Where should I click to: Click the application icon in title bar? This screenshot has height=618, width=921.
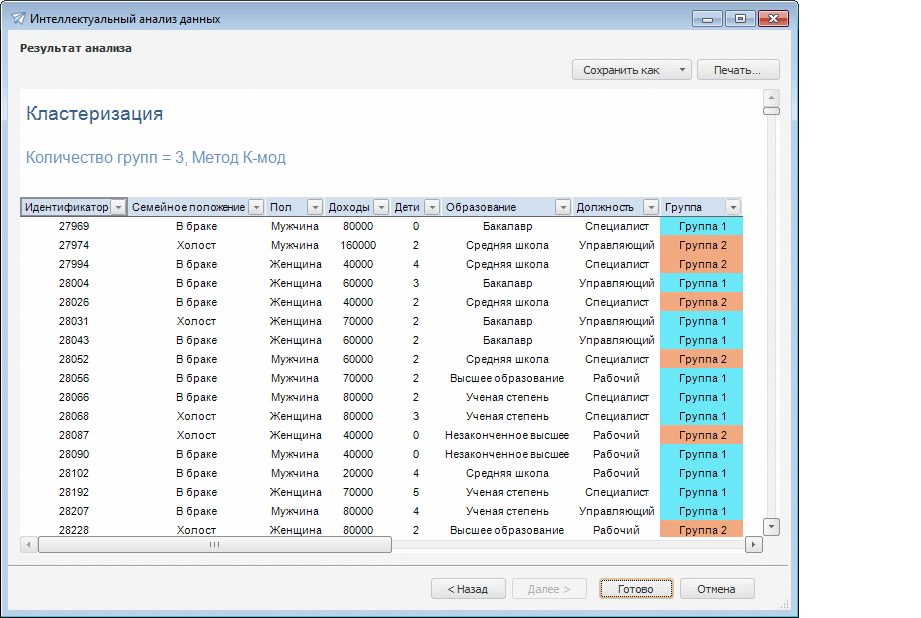tap(18, 19)
